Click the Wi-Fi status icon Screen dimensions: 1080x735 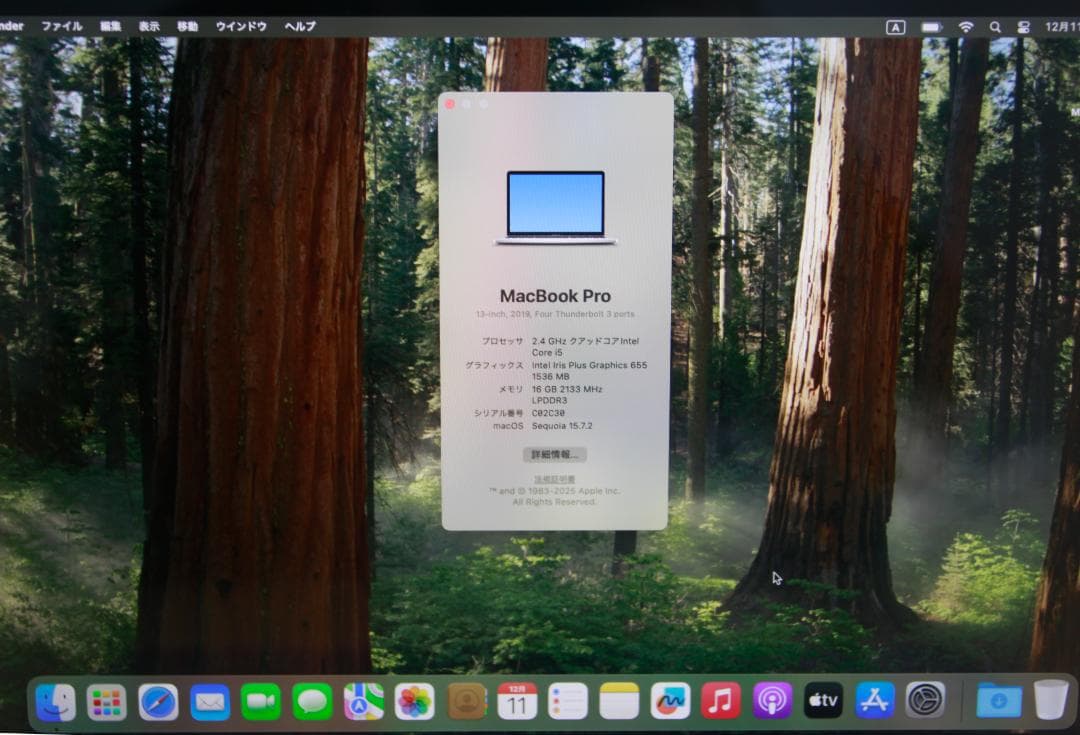966,25
